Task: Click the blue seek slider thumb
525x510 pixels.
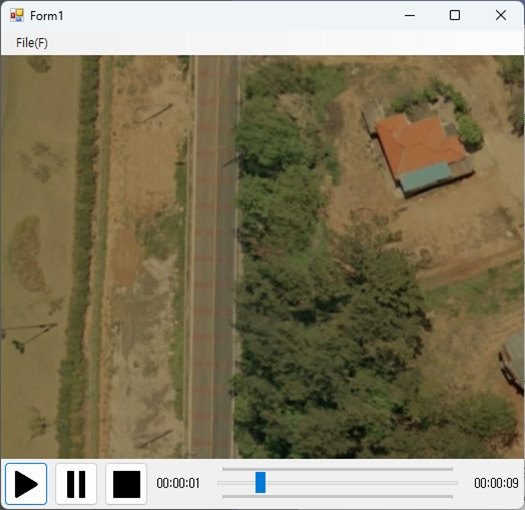Action: 260,483
